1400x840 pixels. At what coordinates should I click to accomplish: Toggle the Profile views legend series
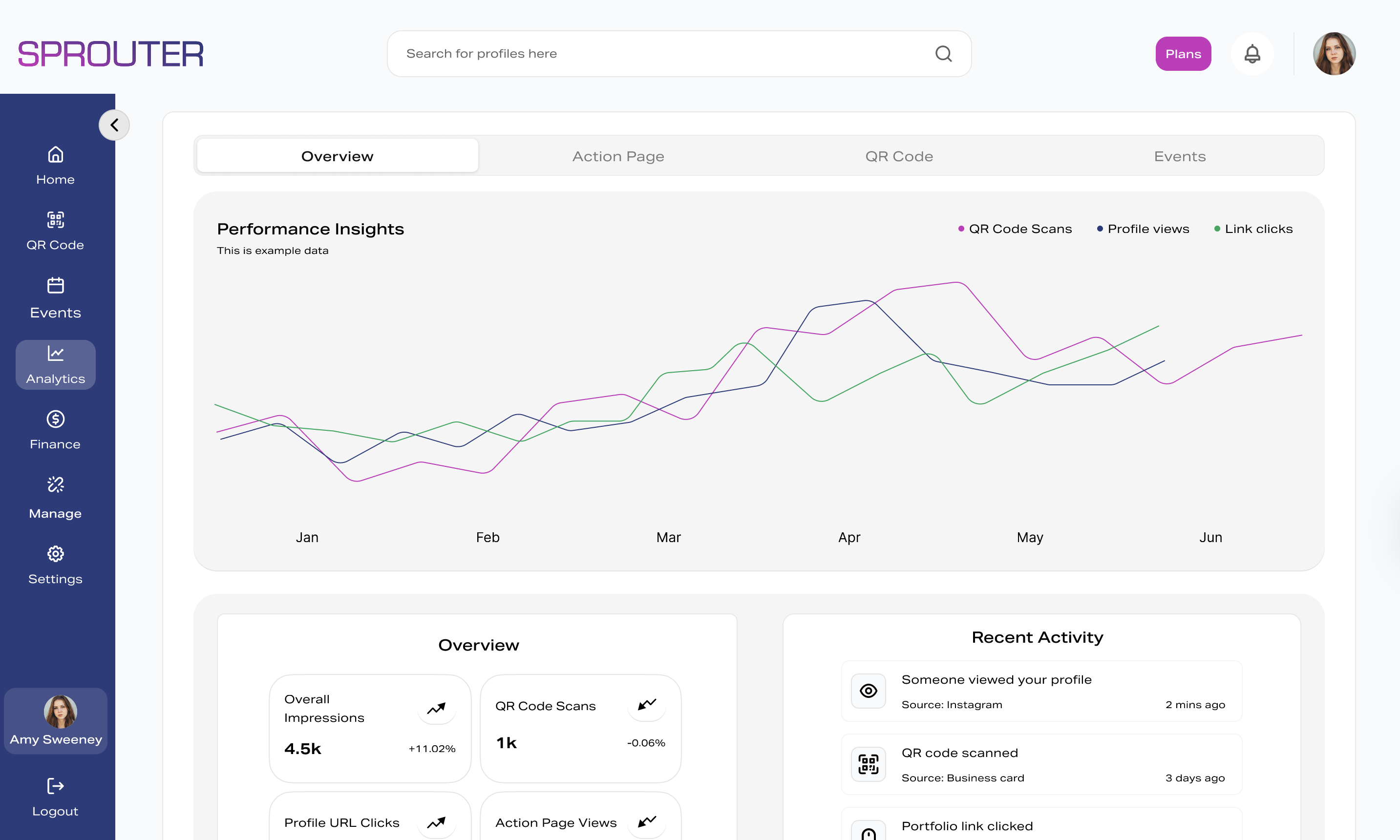(x=1143, y=229)
